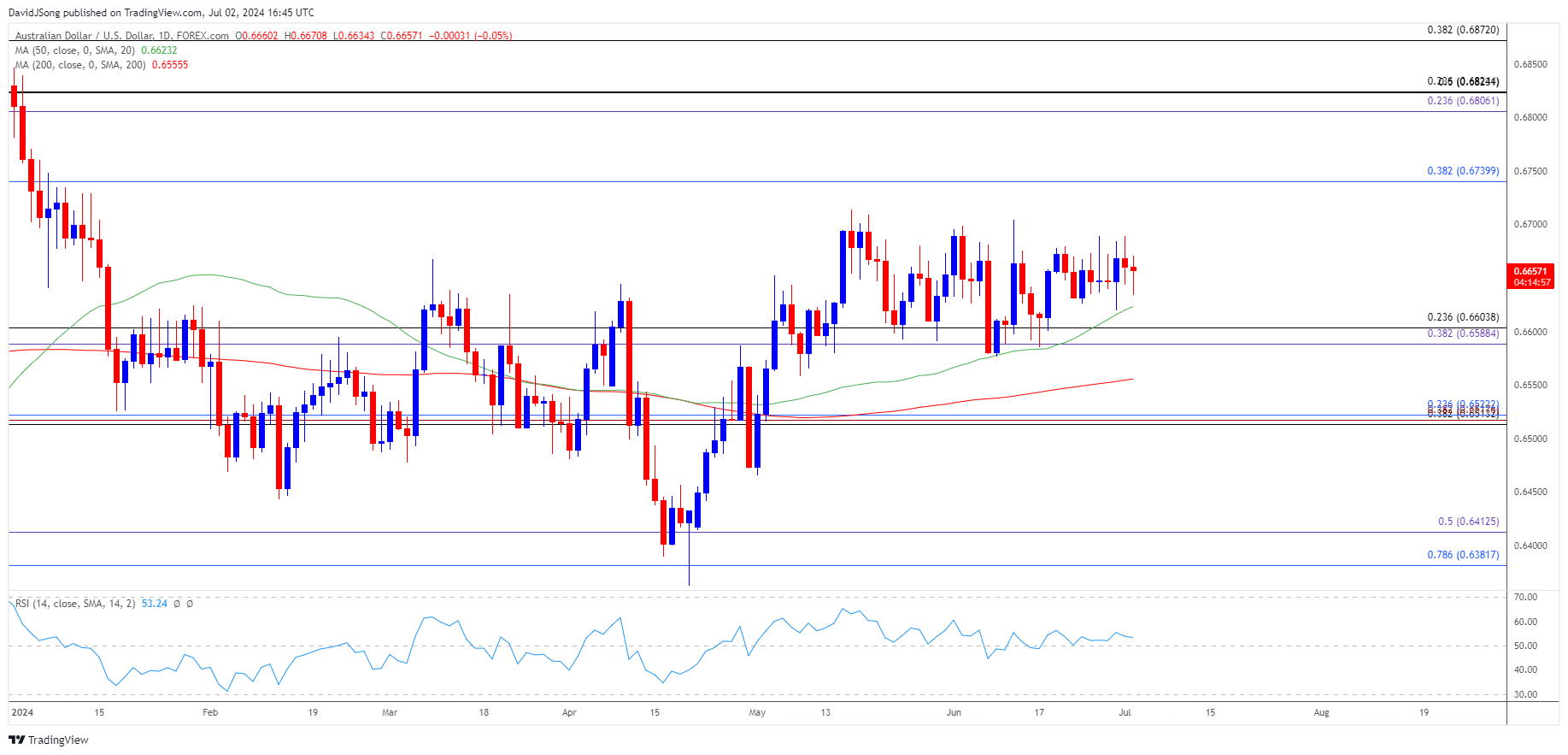Screen dimensions: 1568x755
Task: Click the Fibonacci label 0.382 (0.65884)
Action: pyautogui.click(x=1463, y=333)
